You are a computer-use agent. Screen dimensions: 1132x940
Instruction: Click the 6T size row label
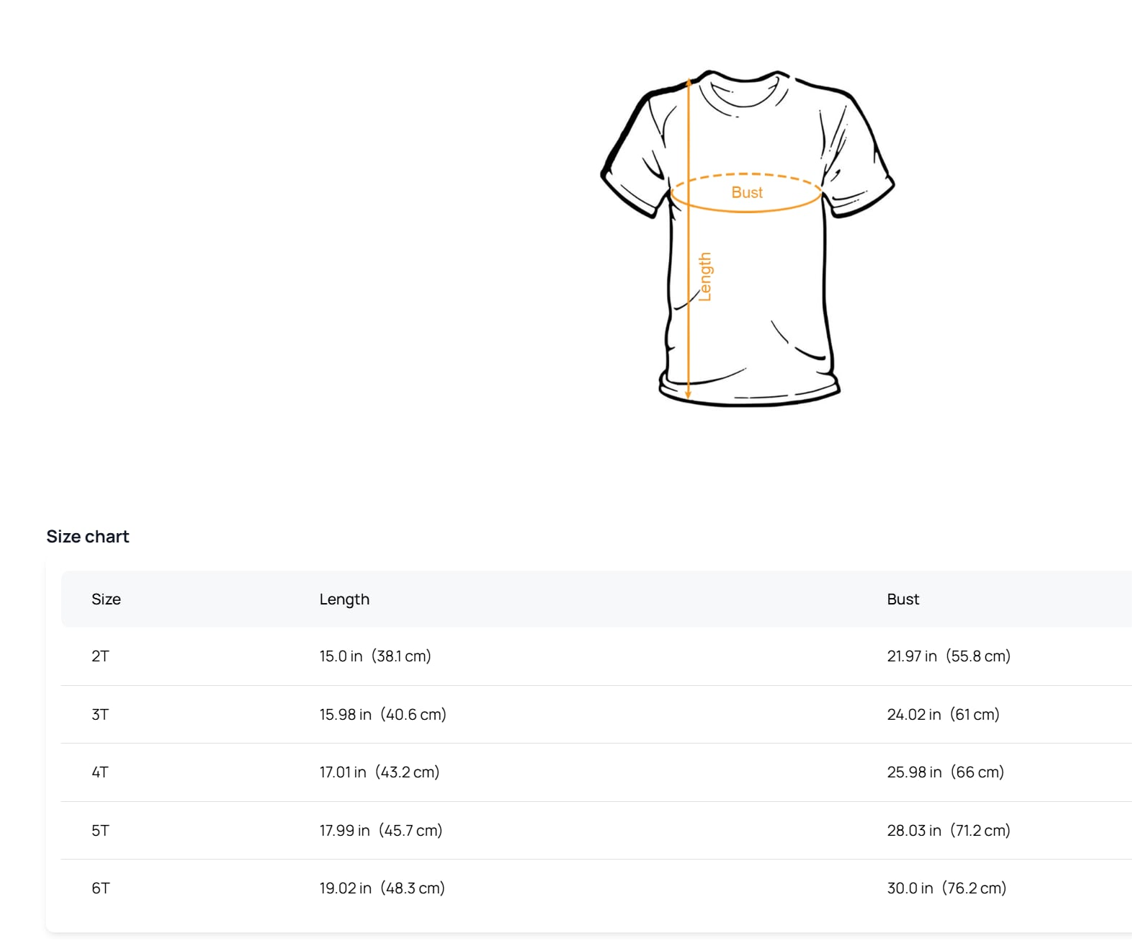[100, 888]
